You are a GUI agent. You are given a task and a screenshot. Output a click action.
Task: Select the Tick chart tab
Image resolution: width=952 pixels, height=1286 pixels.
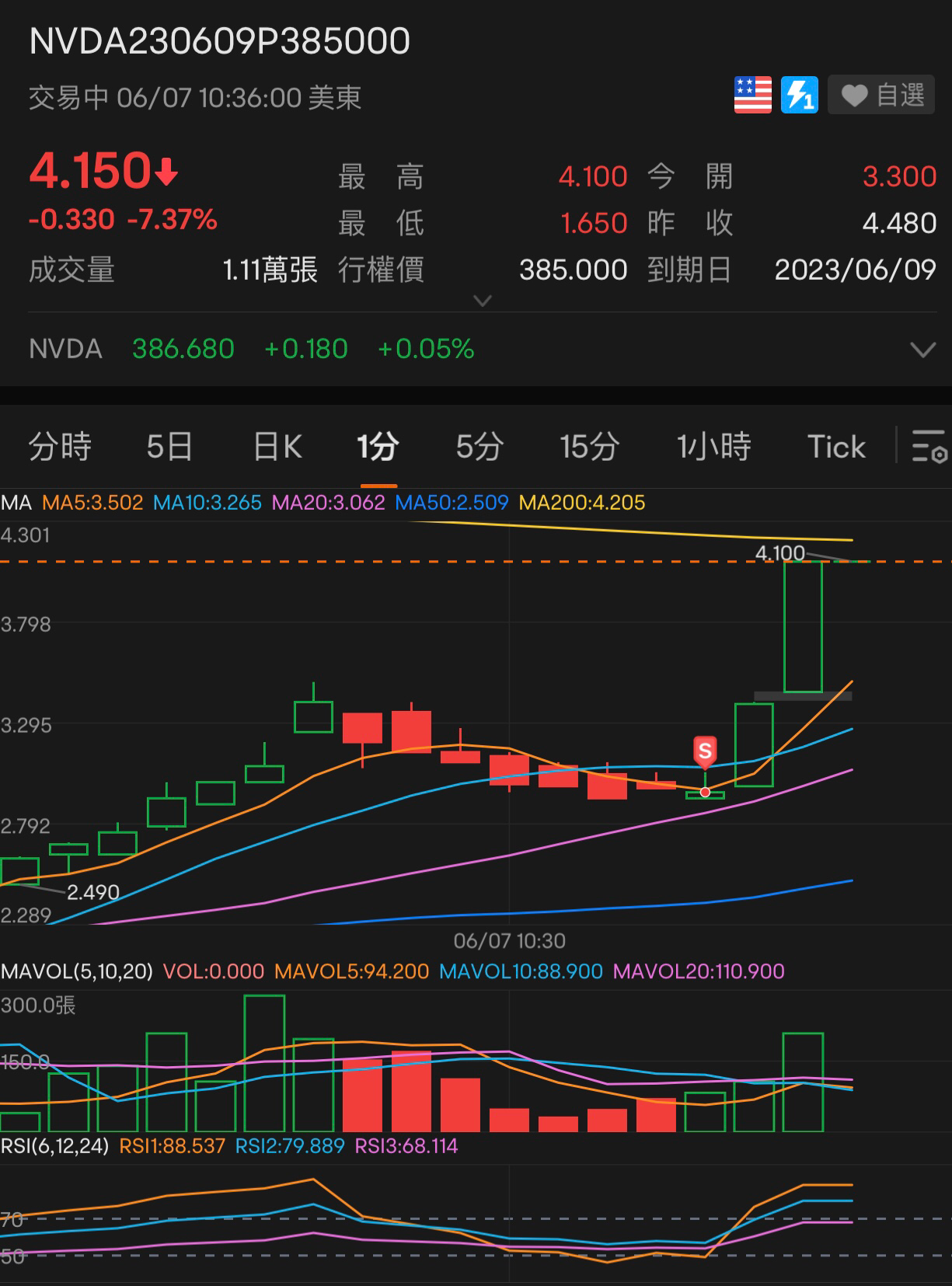pyautogui.click(x=836, y=447)
